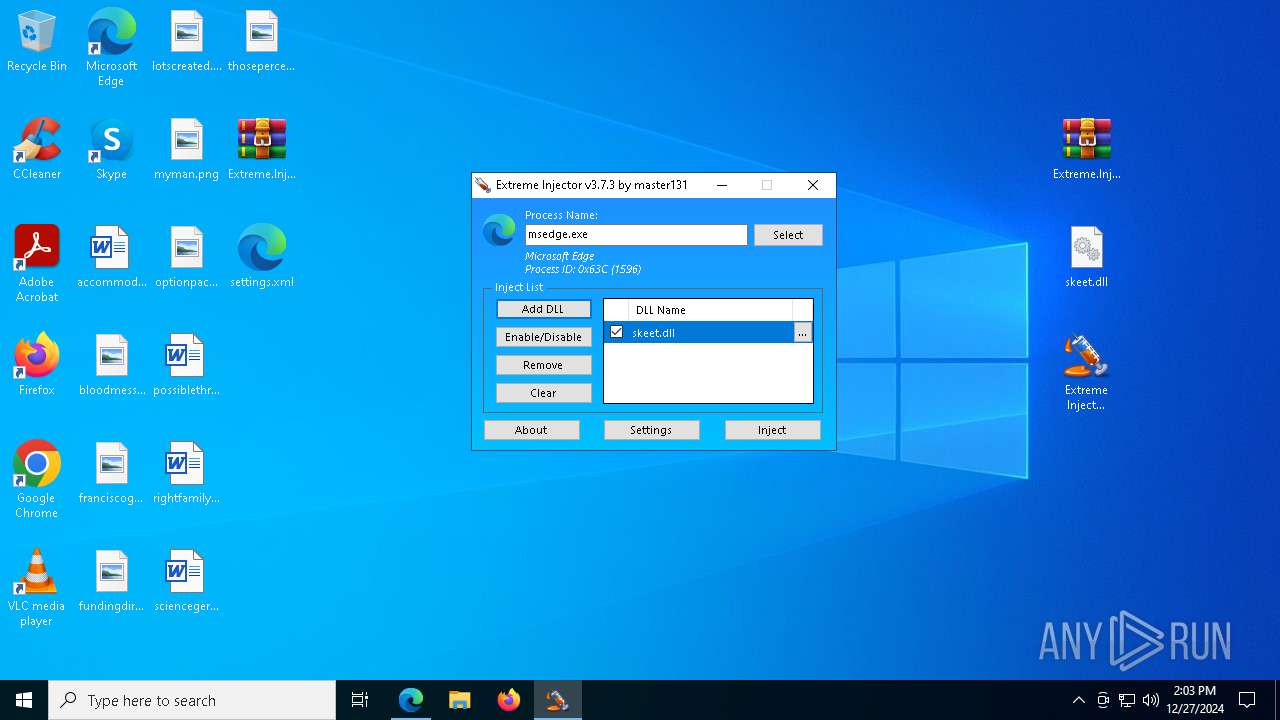Select the skeet.dll file on the desktop
This screenshot has height=720, width=1280.
pyautogui.click(x=1086, y=258)
